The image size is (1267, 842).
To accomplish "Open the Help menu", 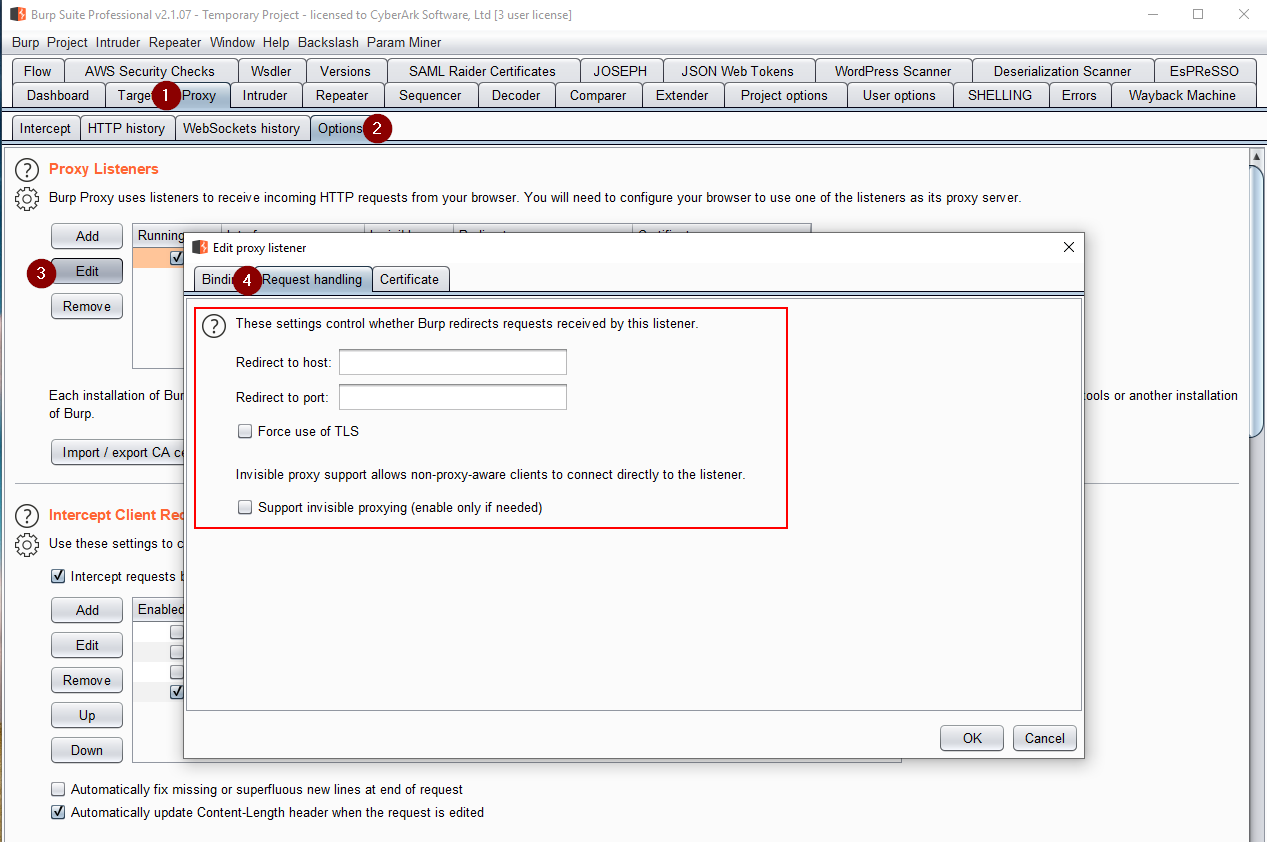I will (x=276, y=43).
